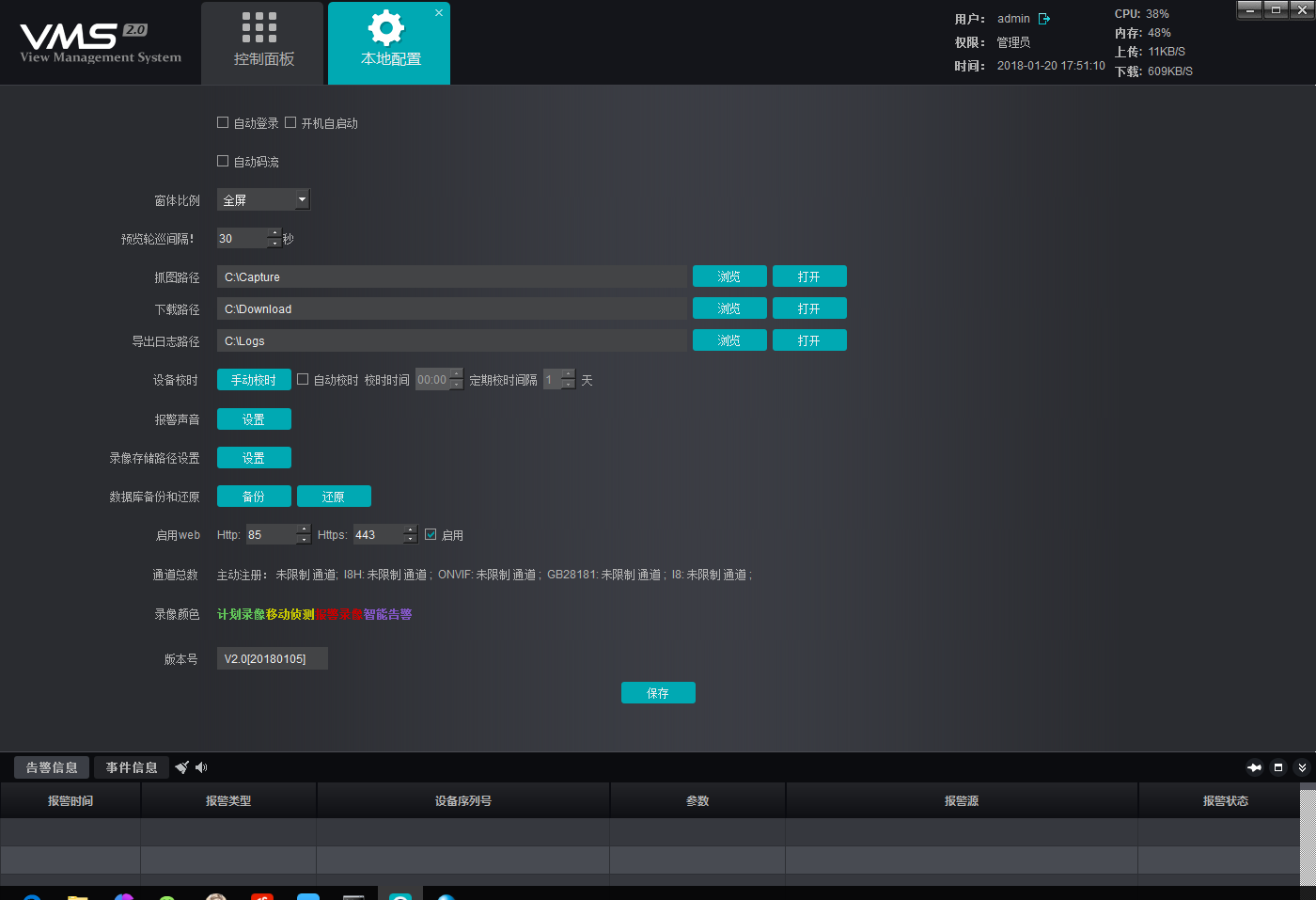The width and height of the screenshot is (1316, 900).
Task: Save settings with the 保存 button
Action: [658, 693]
